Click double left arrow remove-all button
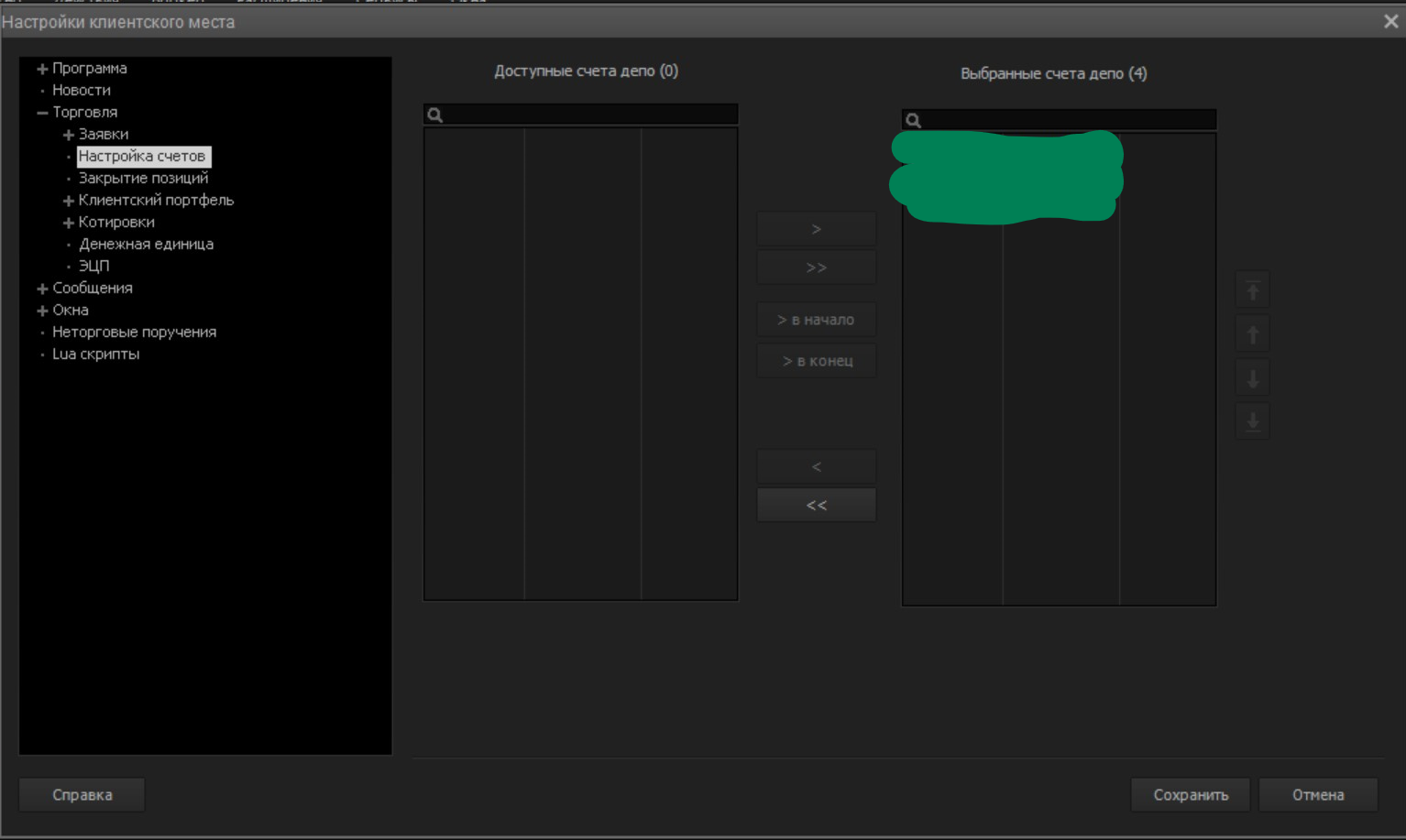1406x840 pixels. [816, 505]
